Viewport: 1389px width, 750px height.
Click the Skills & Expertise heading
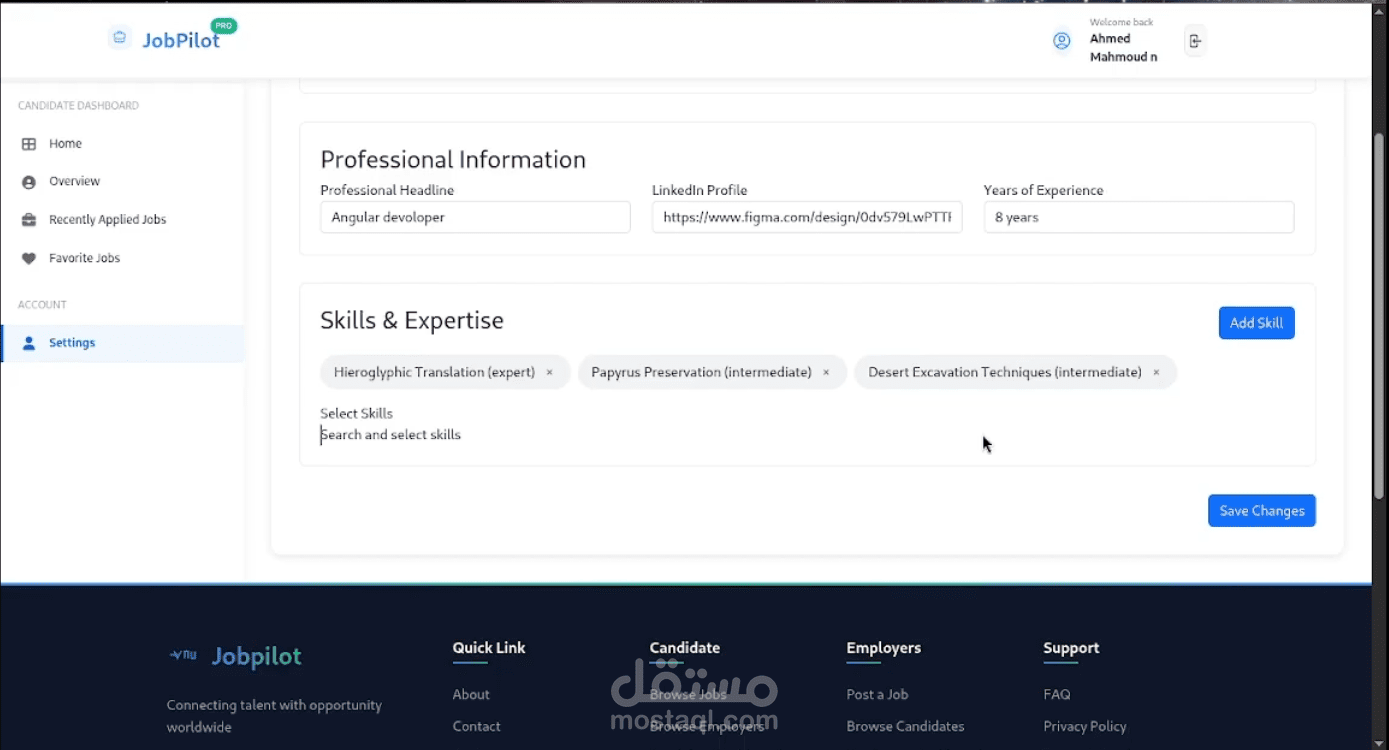412,321
